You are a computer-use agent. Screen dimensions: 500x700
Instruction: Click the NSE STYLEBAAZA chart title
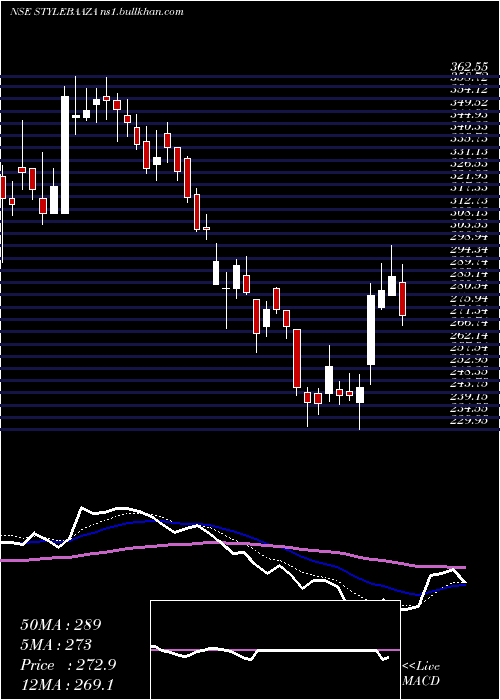coord(96,12)
